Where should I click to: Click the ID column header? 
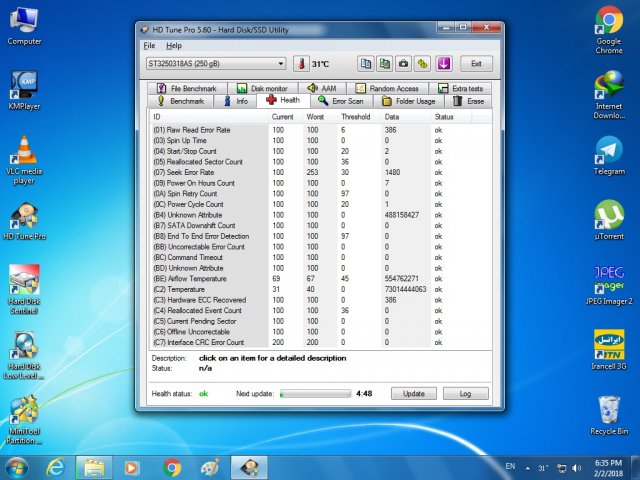point(209,117)
